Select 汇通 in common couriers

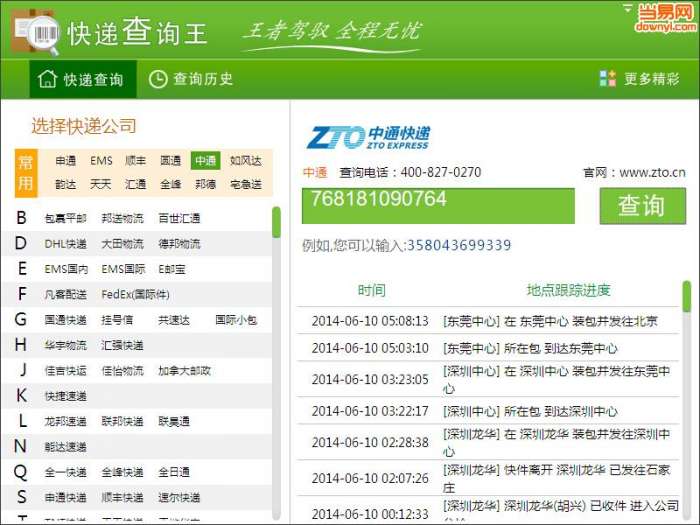coord(135,184)
